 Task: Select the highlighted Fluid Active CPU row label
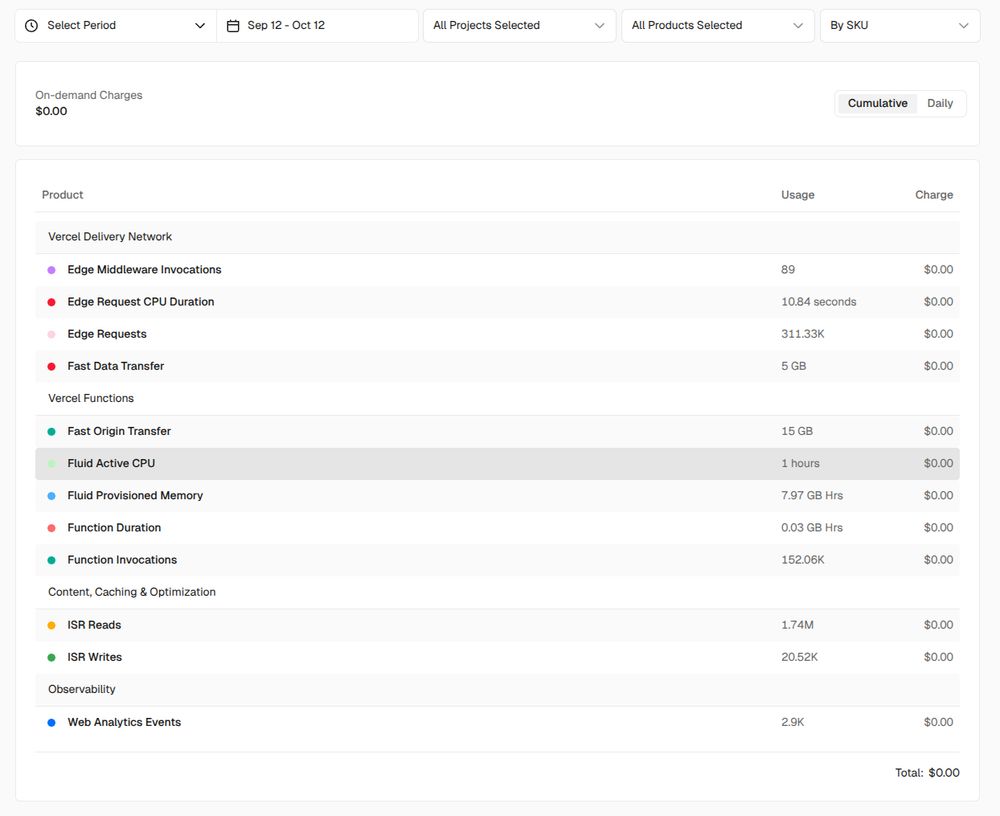click(111, 463)
